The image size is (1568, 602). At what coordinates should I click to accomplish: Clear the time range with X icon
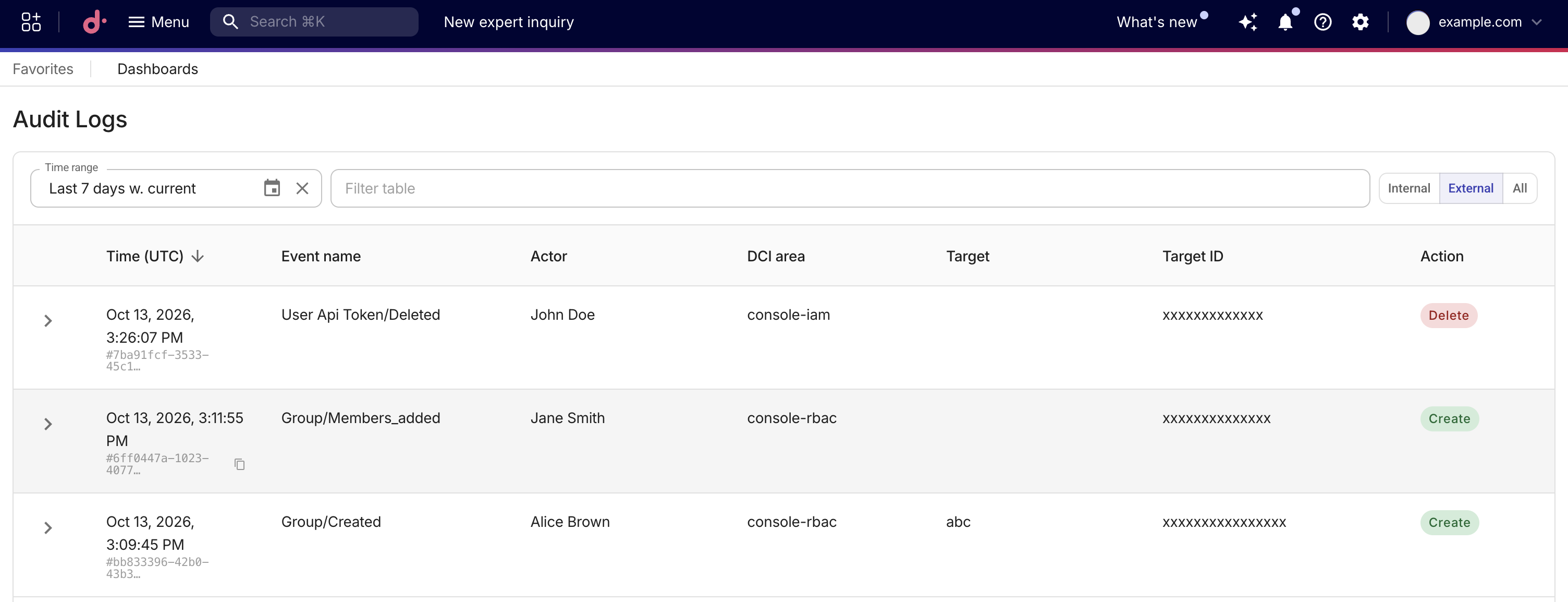click(x=302, y=188)
